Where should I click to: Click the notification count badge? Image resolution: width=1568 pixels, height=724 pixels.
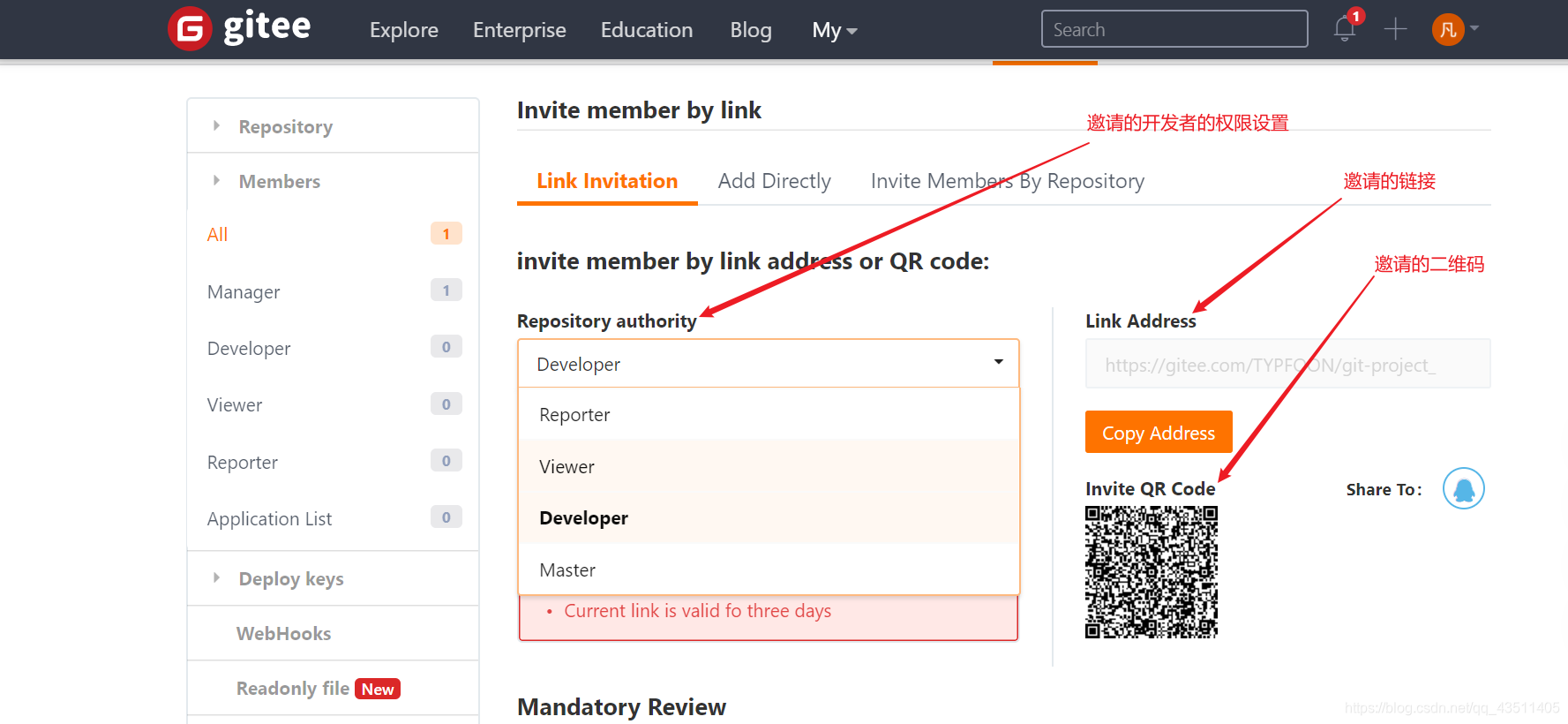pyautogui.click(x=1356, y=16)
